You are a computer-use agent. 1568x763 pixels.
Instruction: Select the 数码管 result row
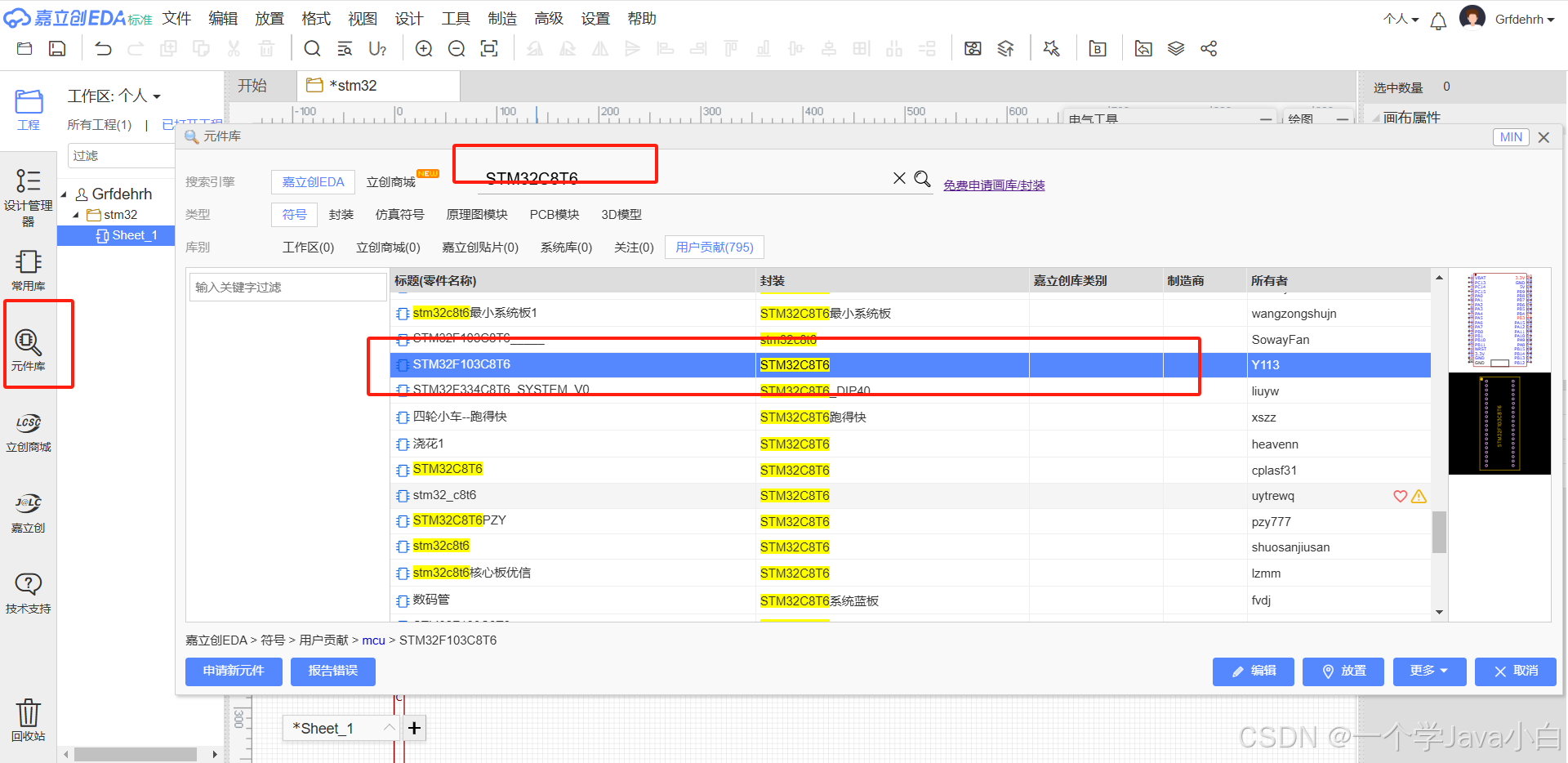point(911,600)
